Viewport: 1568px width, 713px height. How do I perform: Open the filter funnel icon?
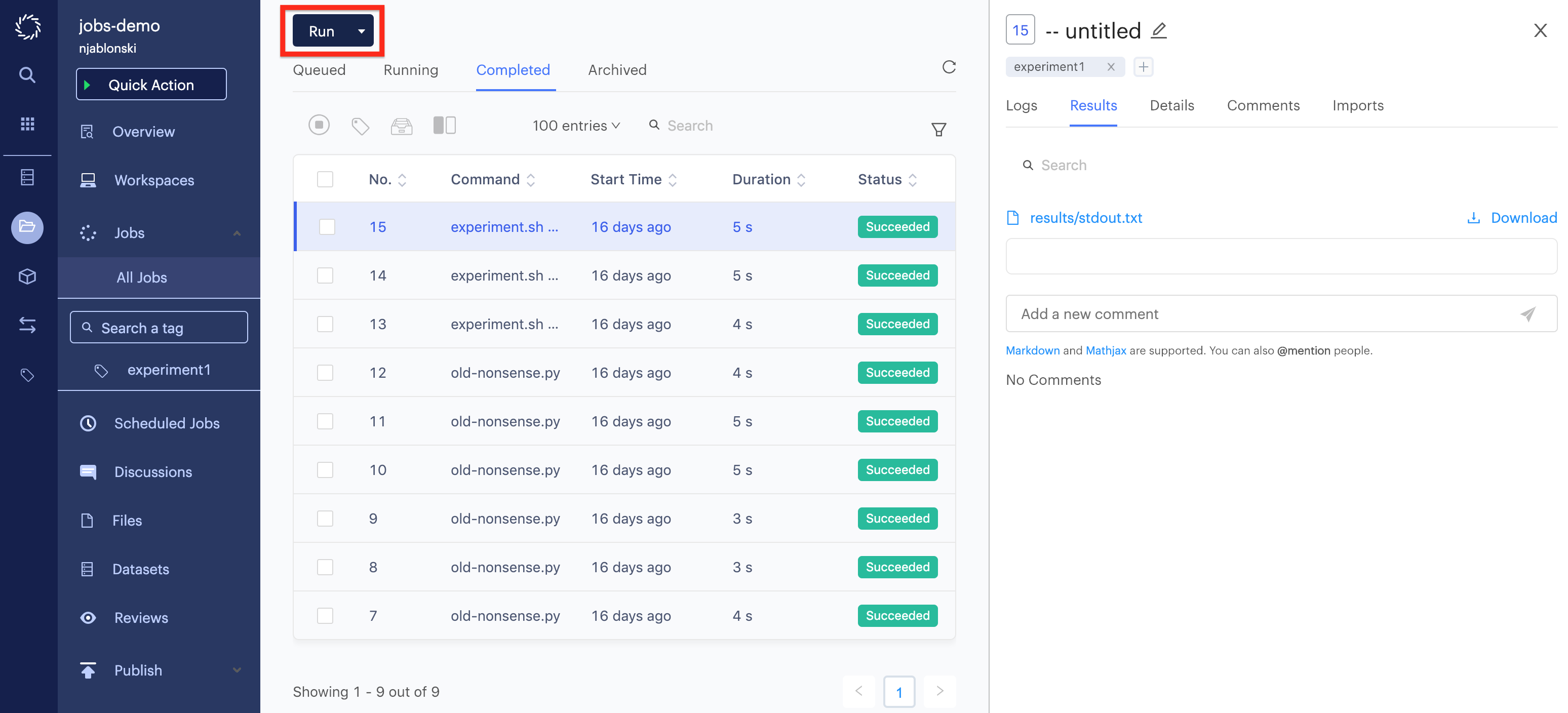[x=938, y=130]
